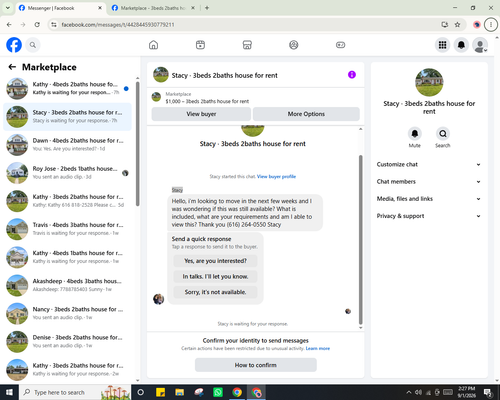Open Kathy 3beds 2baths chat from 2w ago
This screenshot has width=500, height=400.
[67, 370]
